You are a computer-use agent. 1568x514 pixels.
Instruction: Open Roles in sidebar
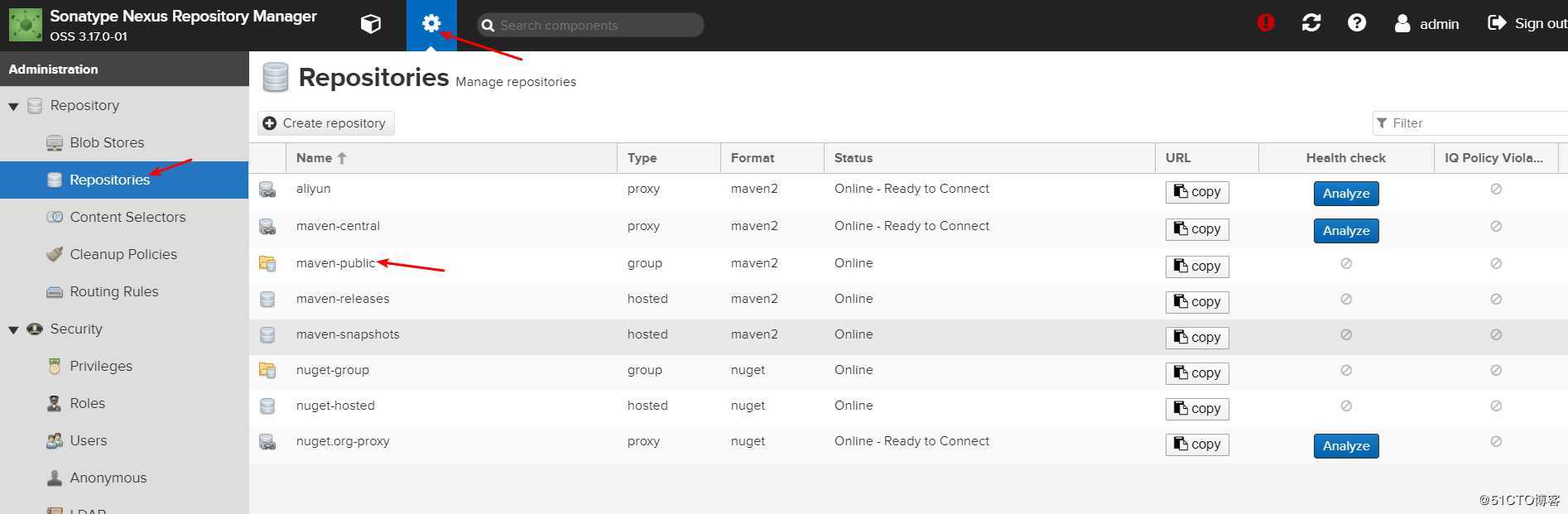[88, 403]
